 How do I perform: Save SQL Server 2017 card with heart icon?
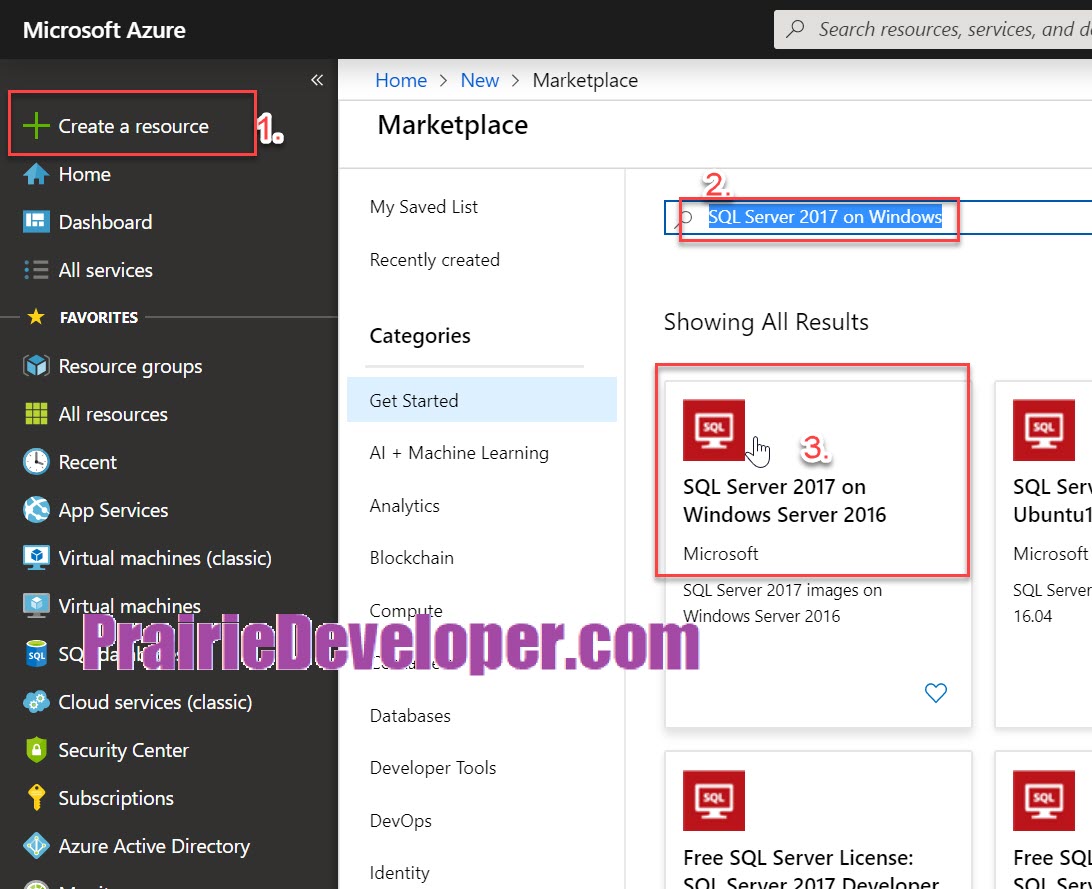(935, 693)
